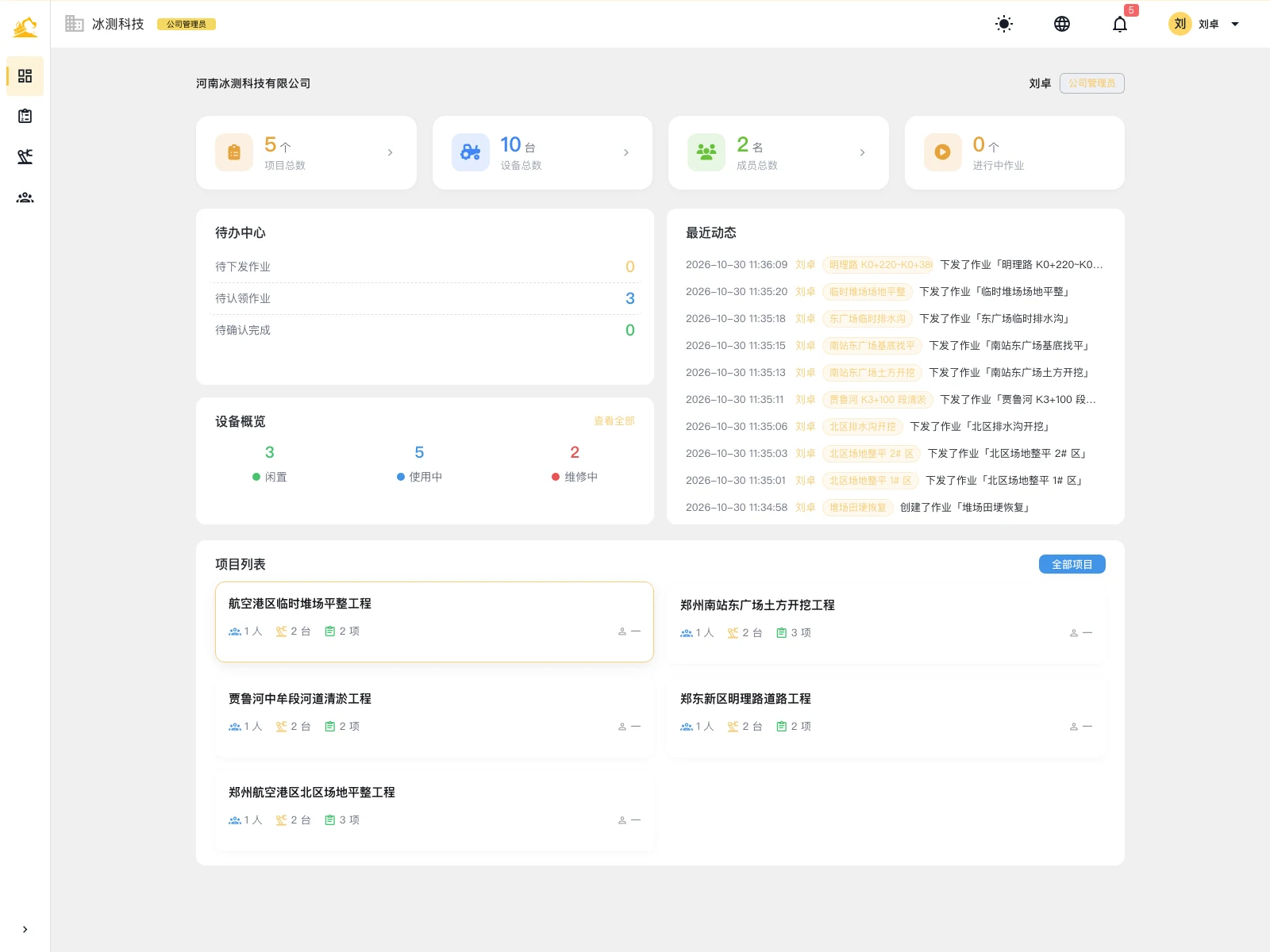Click the 公司管理员 badge beside 冰测科技
Image resolution: width=1270 pixels, height=952 pixels.
coord(187,24)
